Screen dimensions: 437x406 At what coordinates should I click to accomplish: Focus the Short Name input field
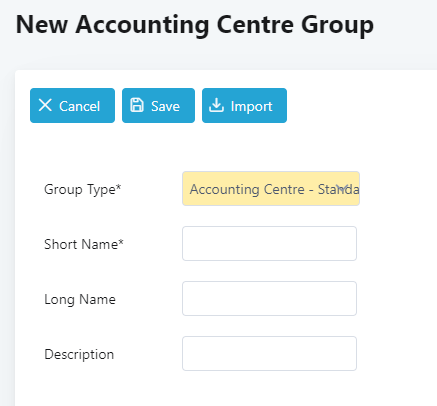tap(269, 244)
